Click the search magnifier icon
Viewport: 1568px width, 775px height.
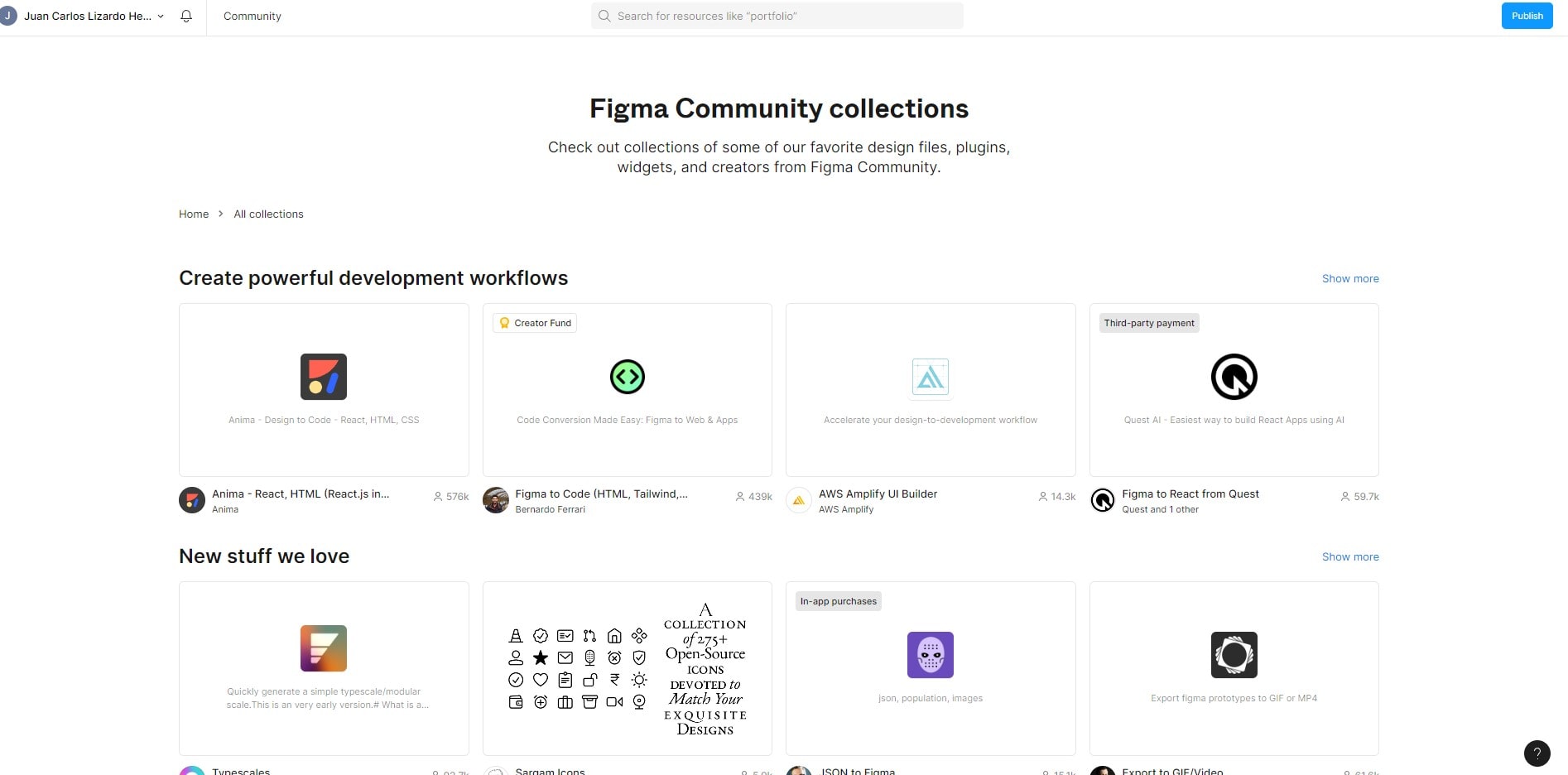coord(604,16)
